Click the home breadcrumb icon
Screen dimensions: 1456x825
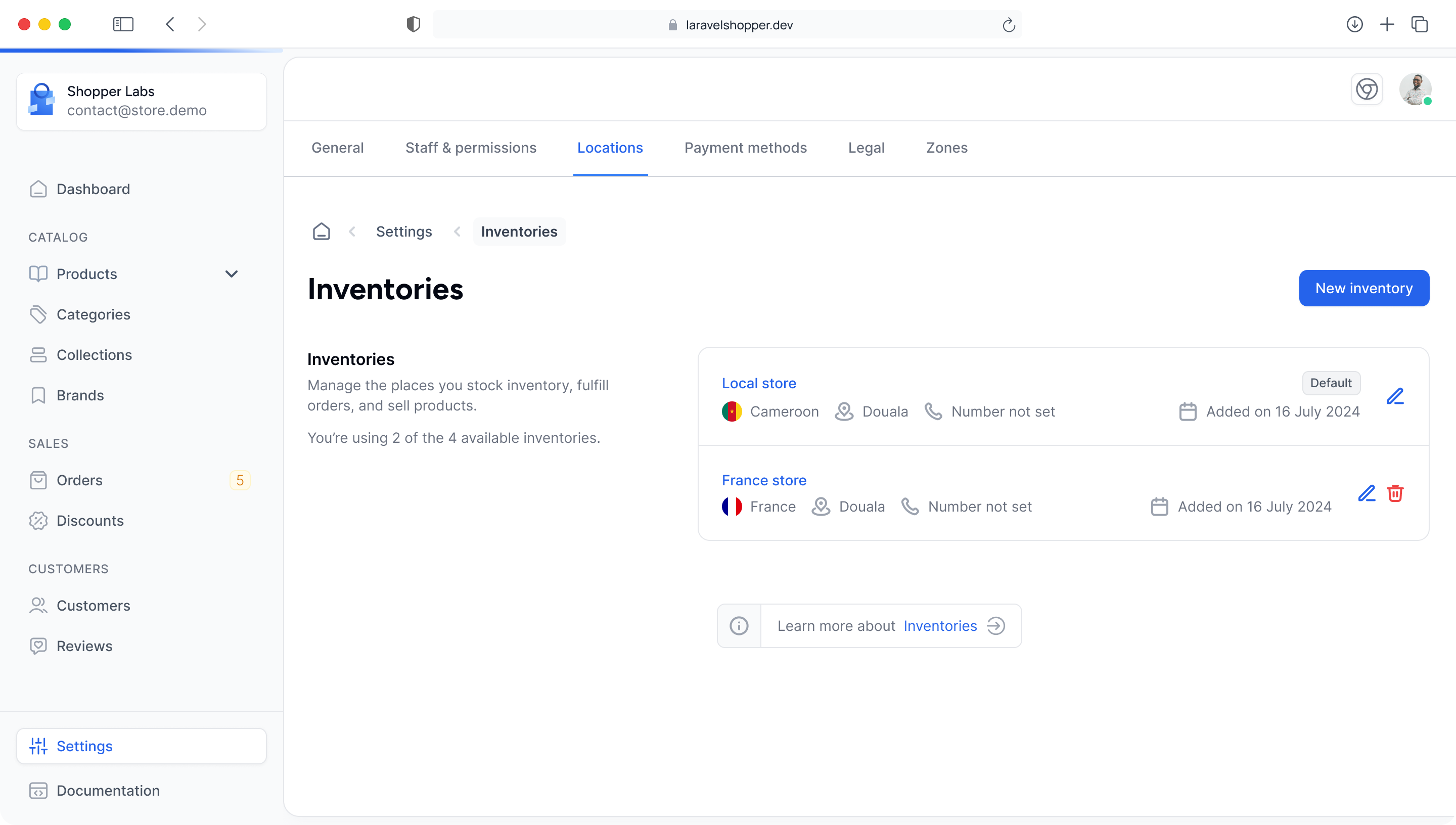321,232
